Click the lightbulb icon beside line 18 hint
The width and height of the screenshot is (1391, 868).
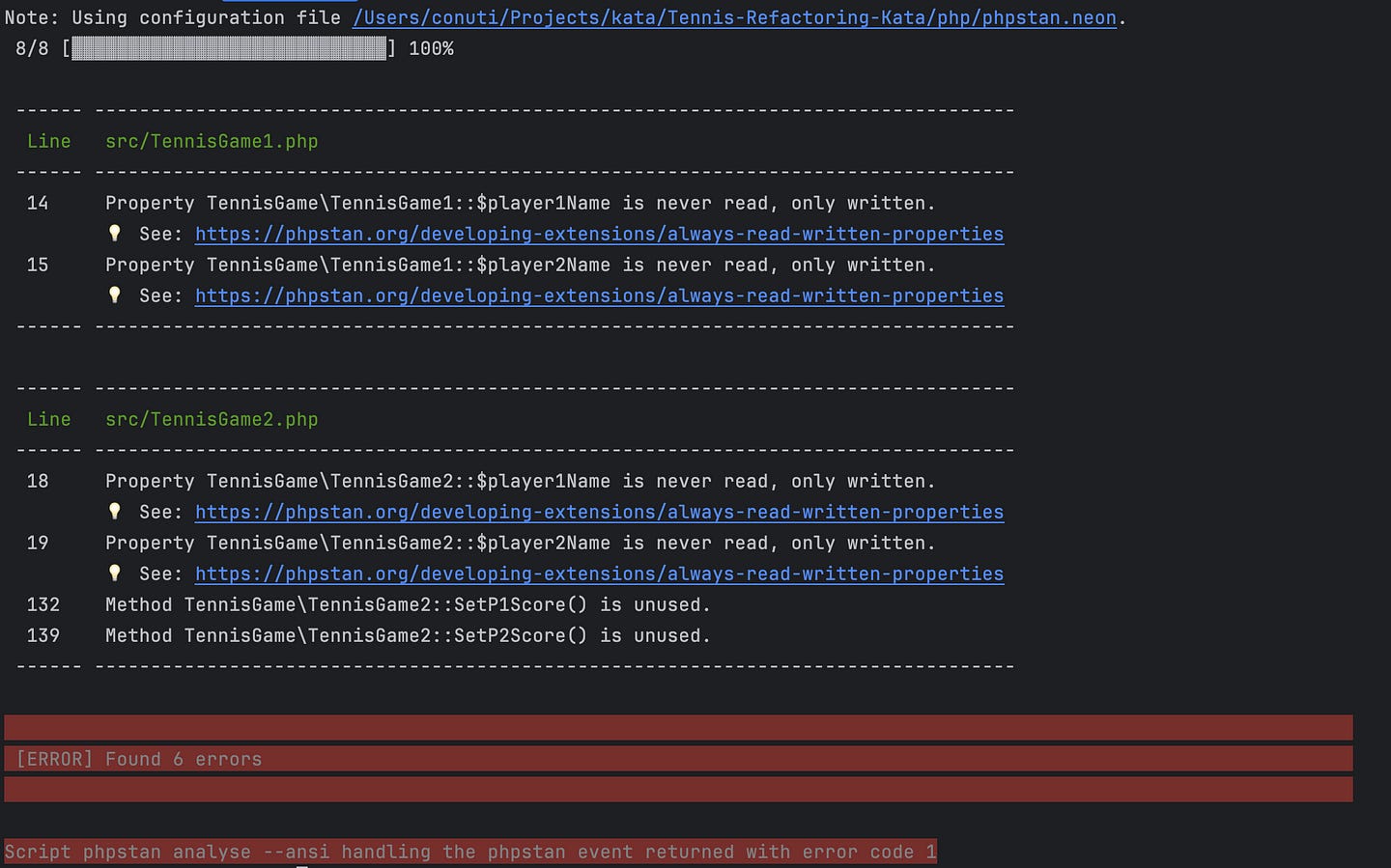pyautogui.click(x=115, y=511)
